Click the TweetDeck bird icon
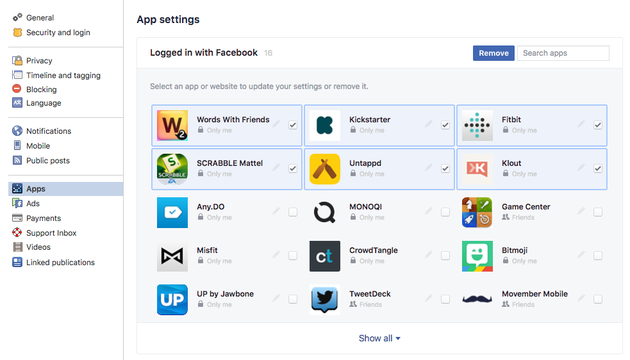Screen dimensions: 630x360 [x=325, y=300]
